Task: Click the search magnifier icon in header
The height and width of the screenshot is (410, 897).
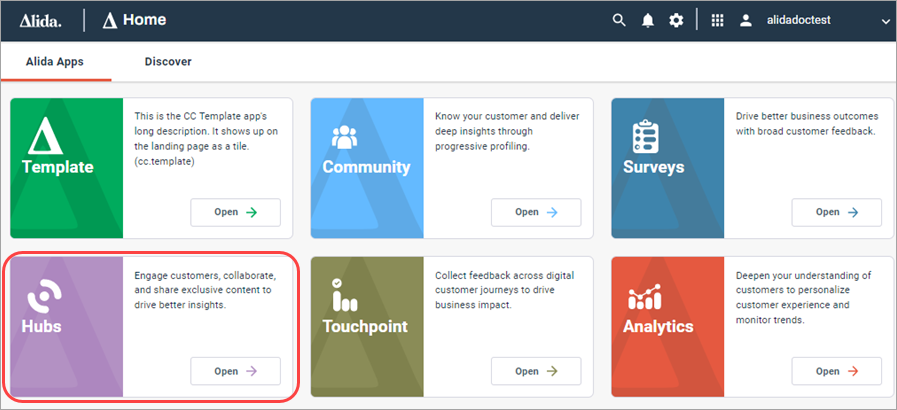Action: [x=619, y=21]
